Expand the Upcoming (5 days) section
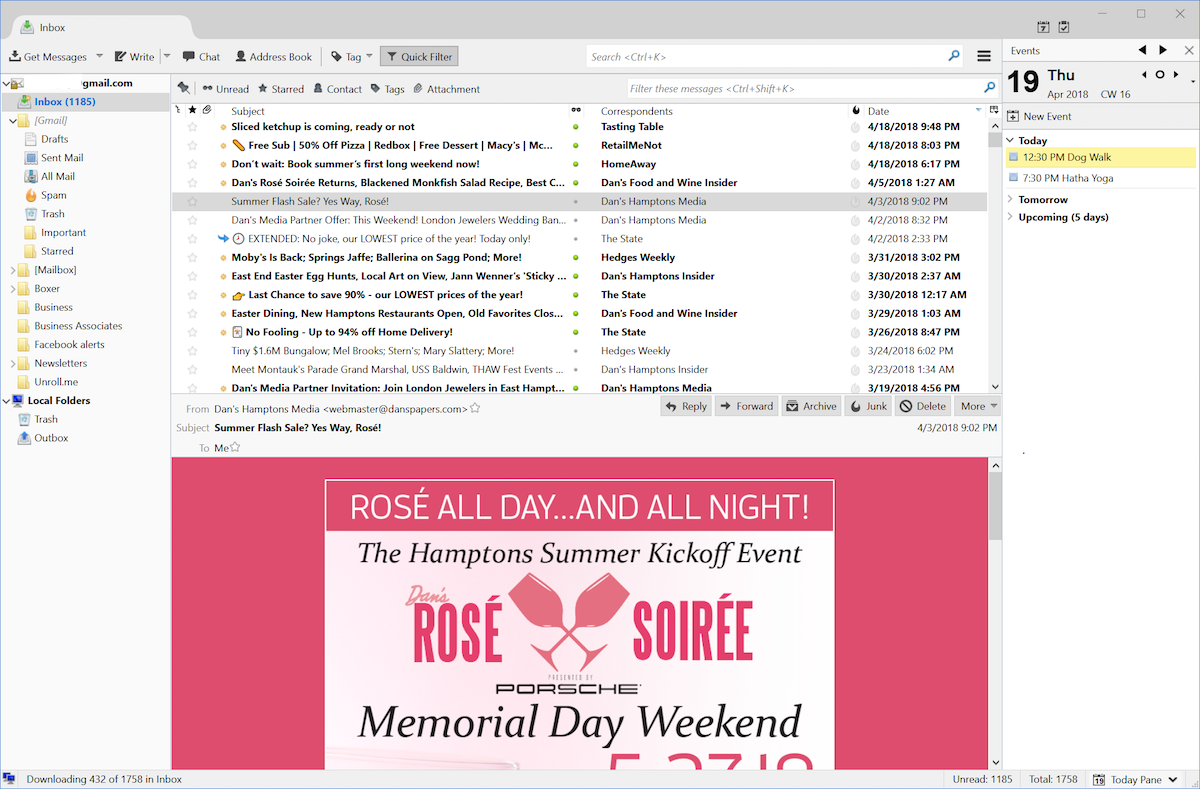The width and height of the screenshot is (1200, 789). pyautogui.click(x=1010, y=217)
